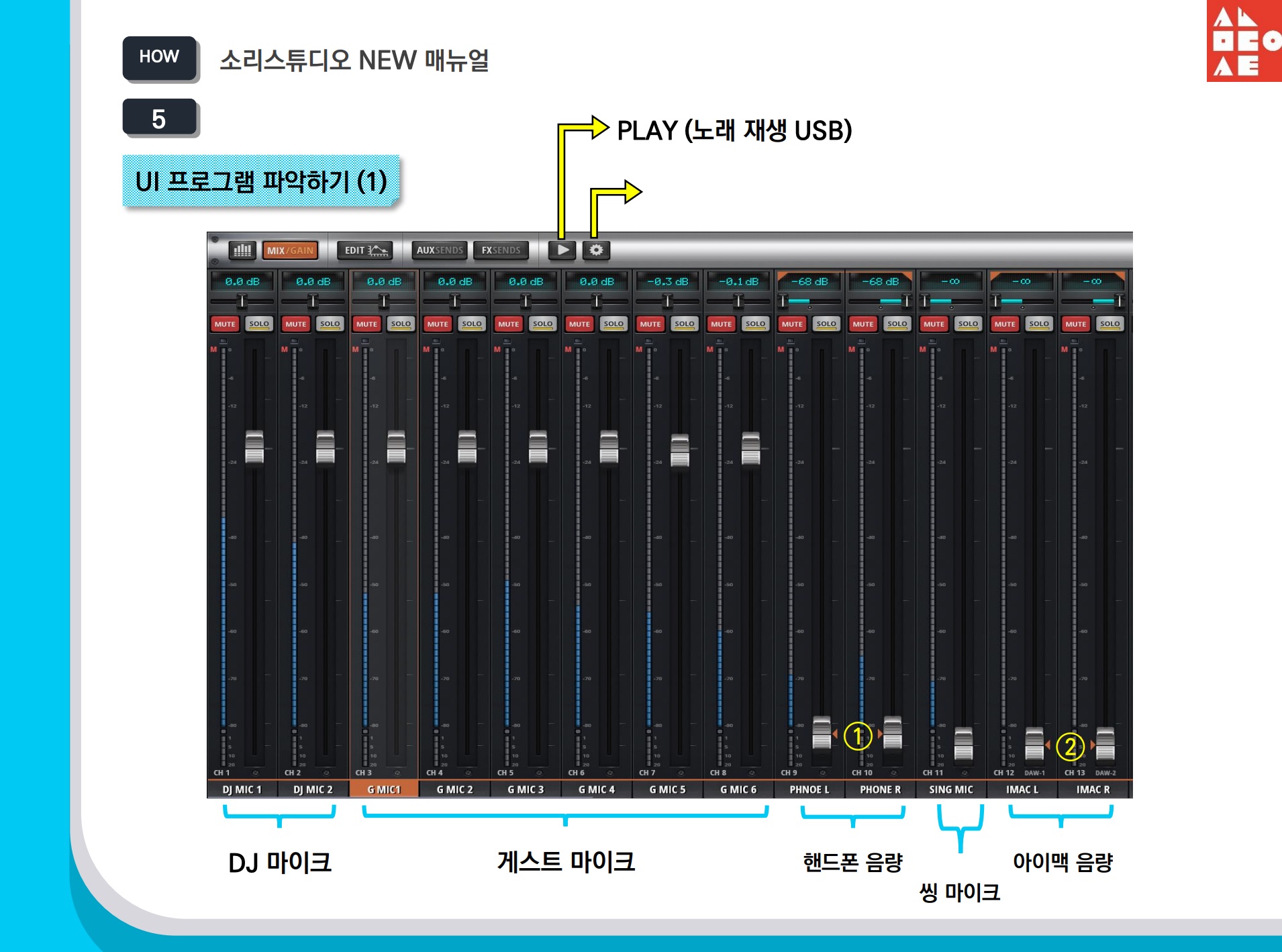Select the IMAC L channel label
This screenshot has height=952, width=1282.
coord(1022,790)
